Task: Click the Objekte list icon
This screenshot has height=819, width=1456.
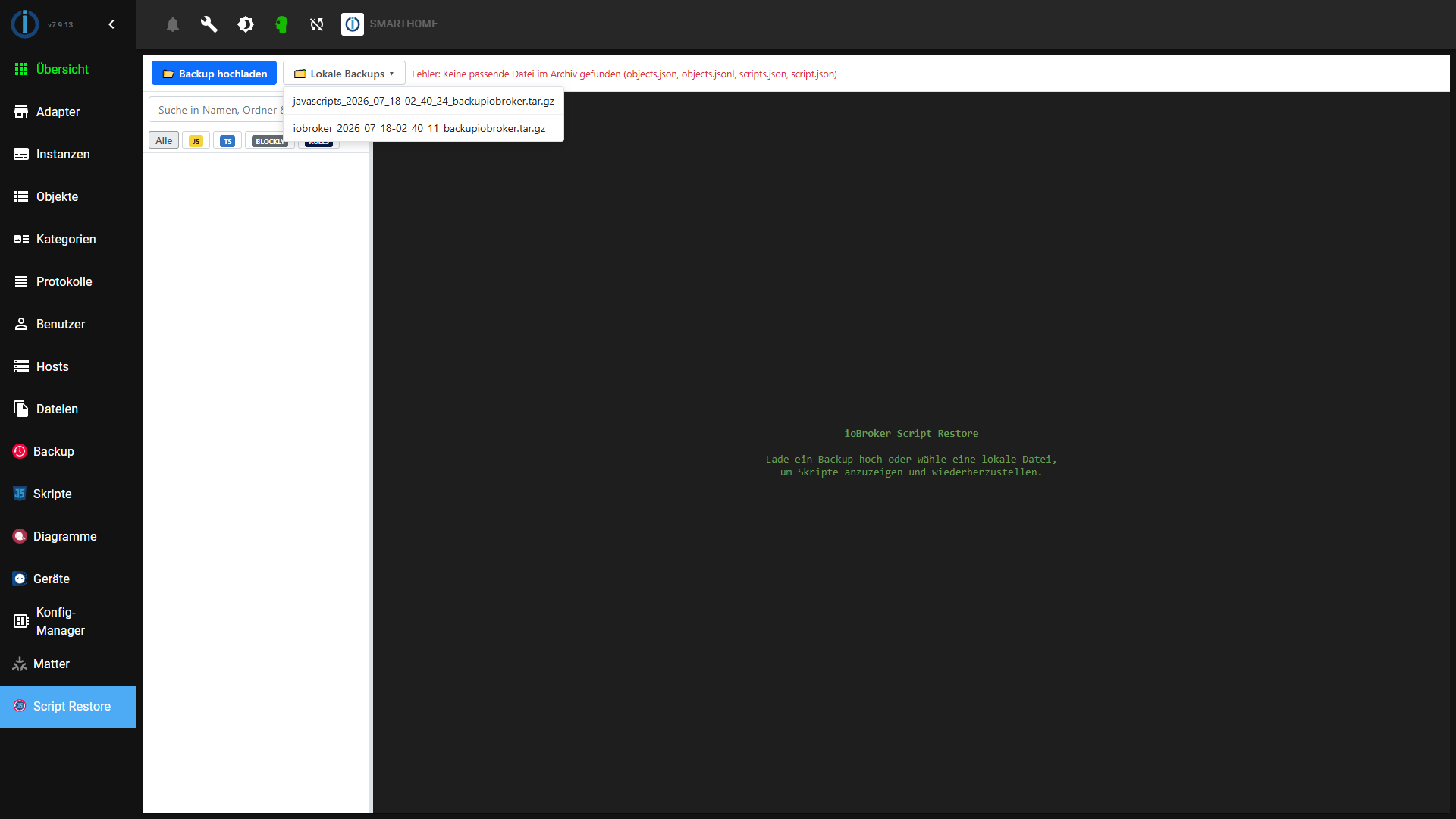Action: pos(21,196)
